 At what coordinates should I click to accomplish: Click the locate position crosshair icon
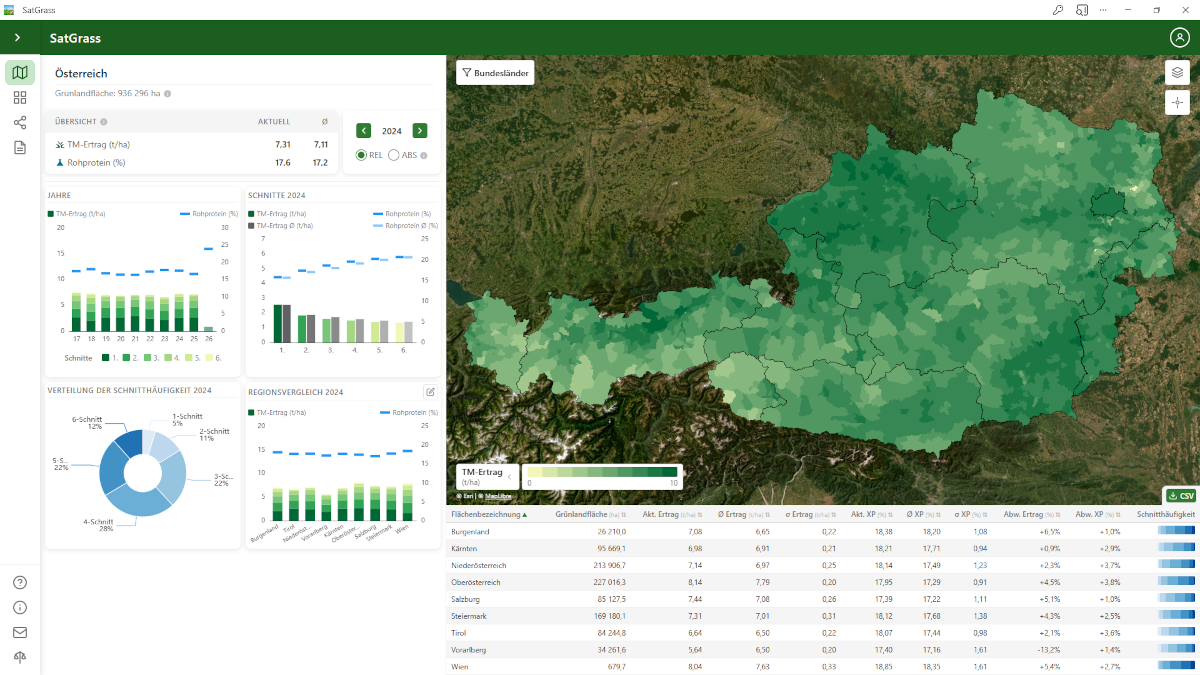(1177, 102)
